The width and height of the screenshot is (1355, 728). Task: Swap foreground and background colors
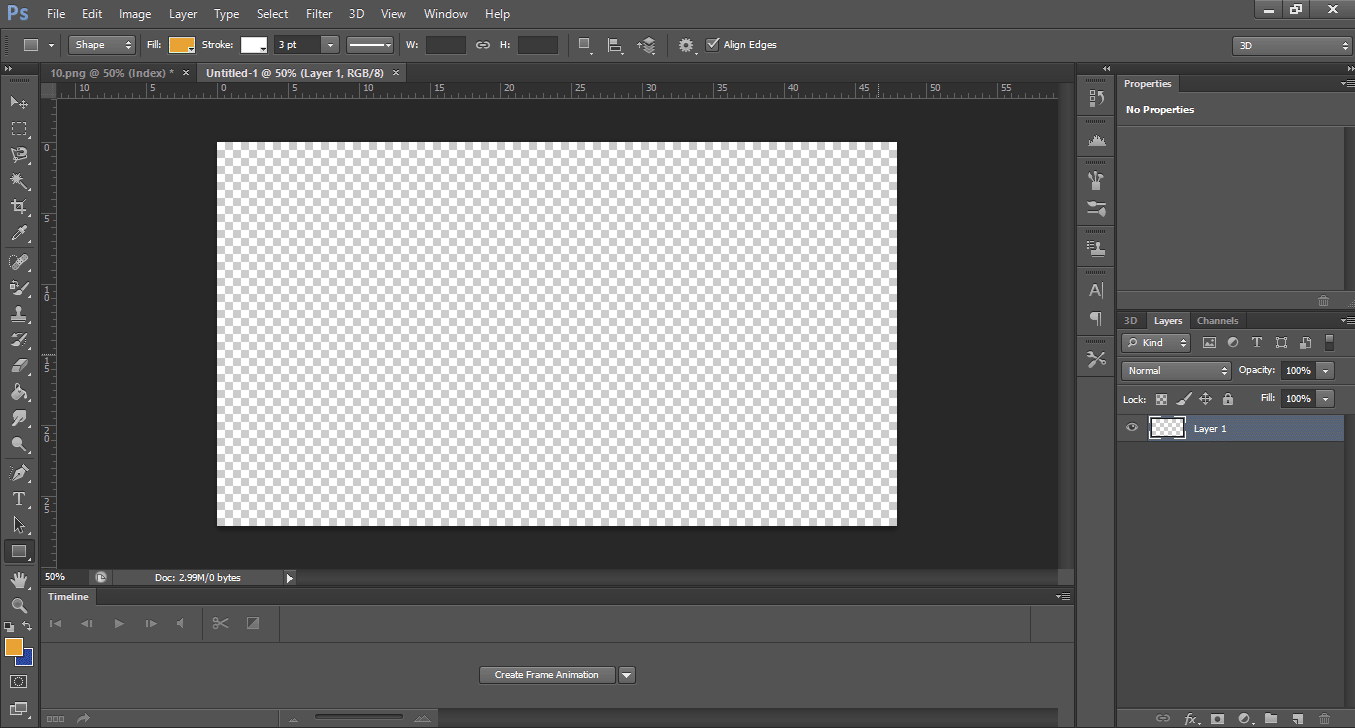pos(27,626)
